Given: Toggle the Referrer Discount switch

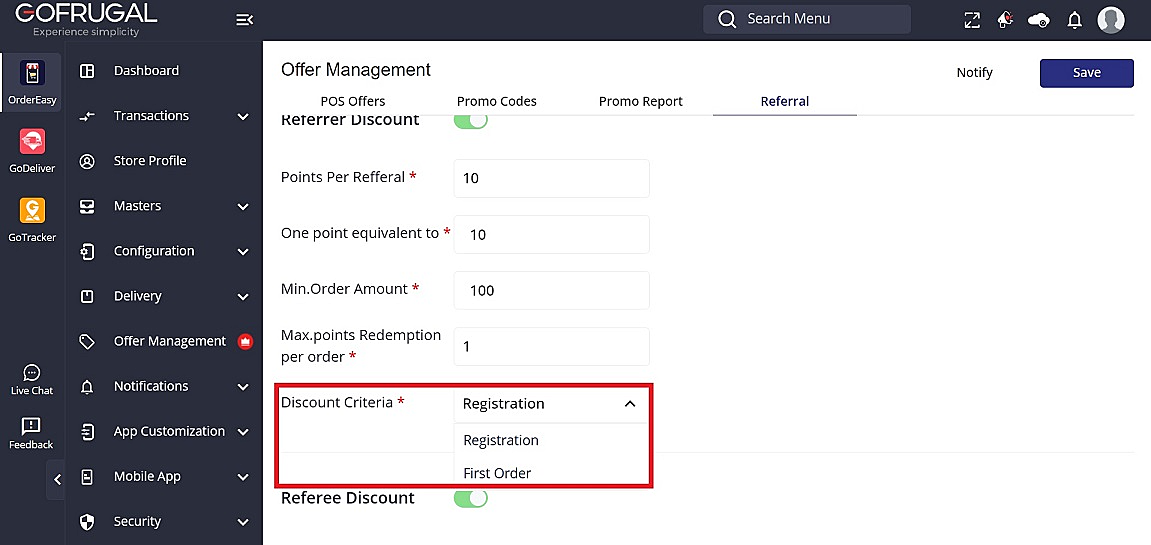Looking at the screenshot, I should tap(471, 120).
